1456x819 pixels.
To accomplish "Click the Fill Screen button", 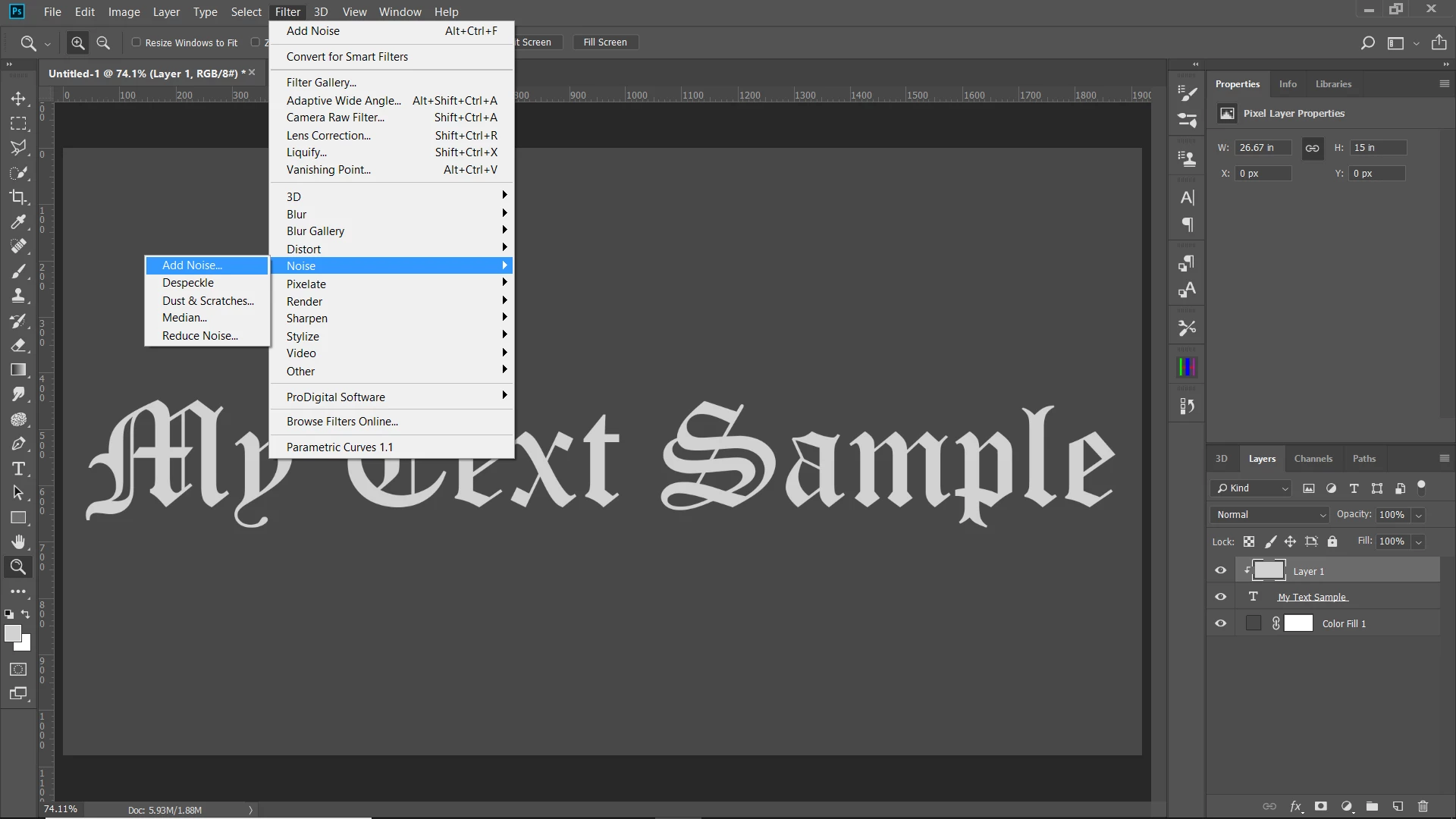I will tap(604, 42).
